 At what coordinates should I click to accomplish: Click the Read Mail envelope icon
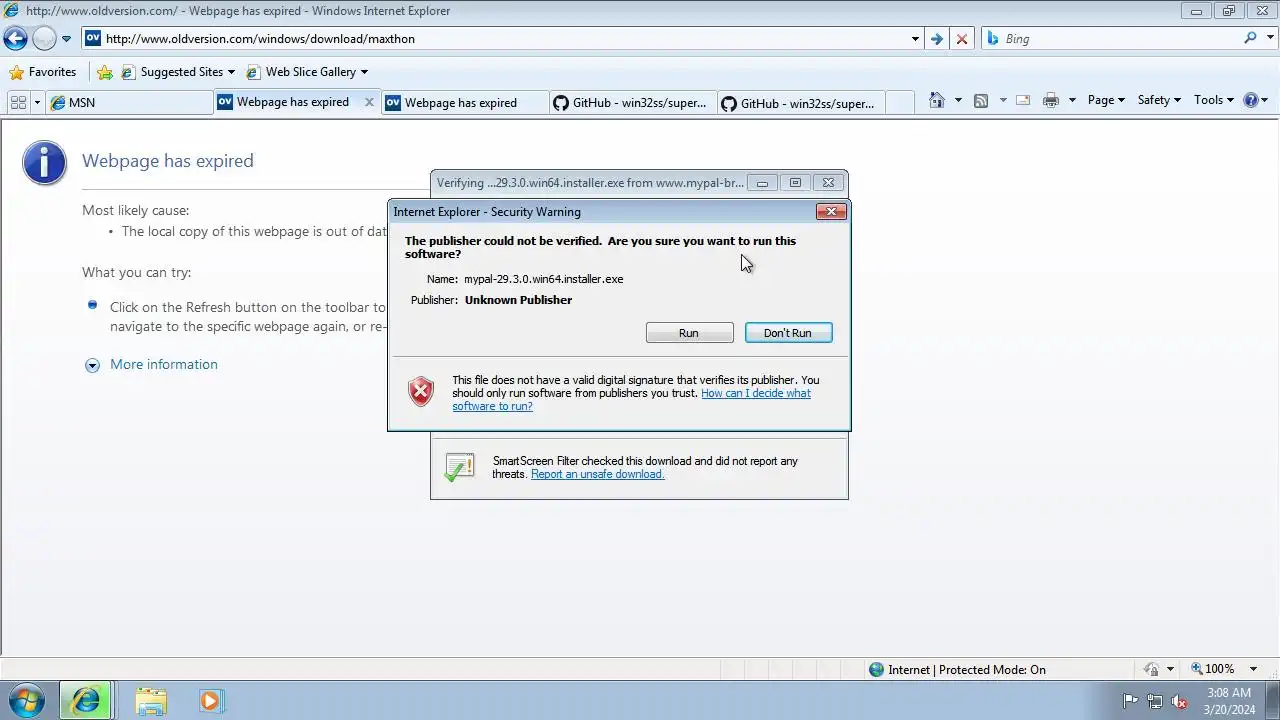coord(1023,100)
